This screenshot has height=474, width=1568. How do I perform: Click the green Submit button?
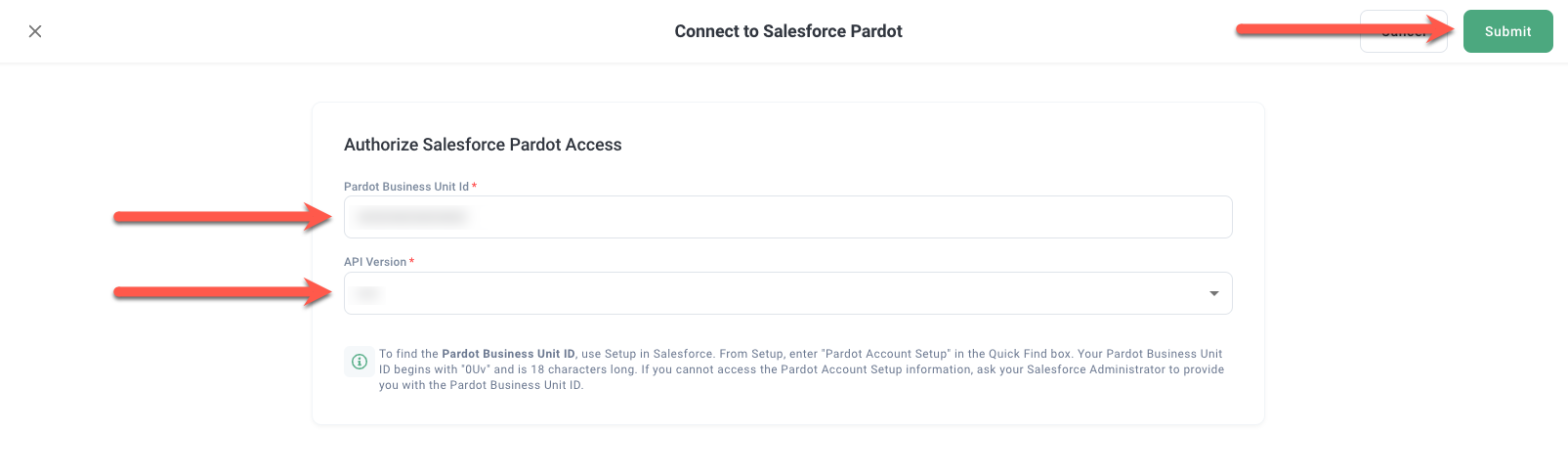click(x=1507, y=31)
